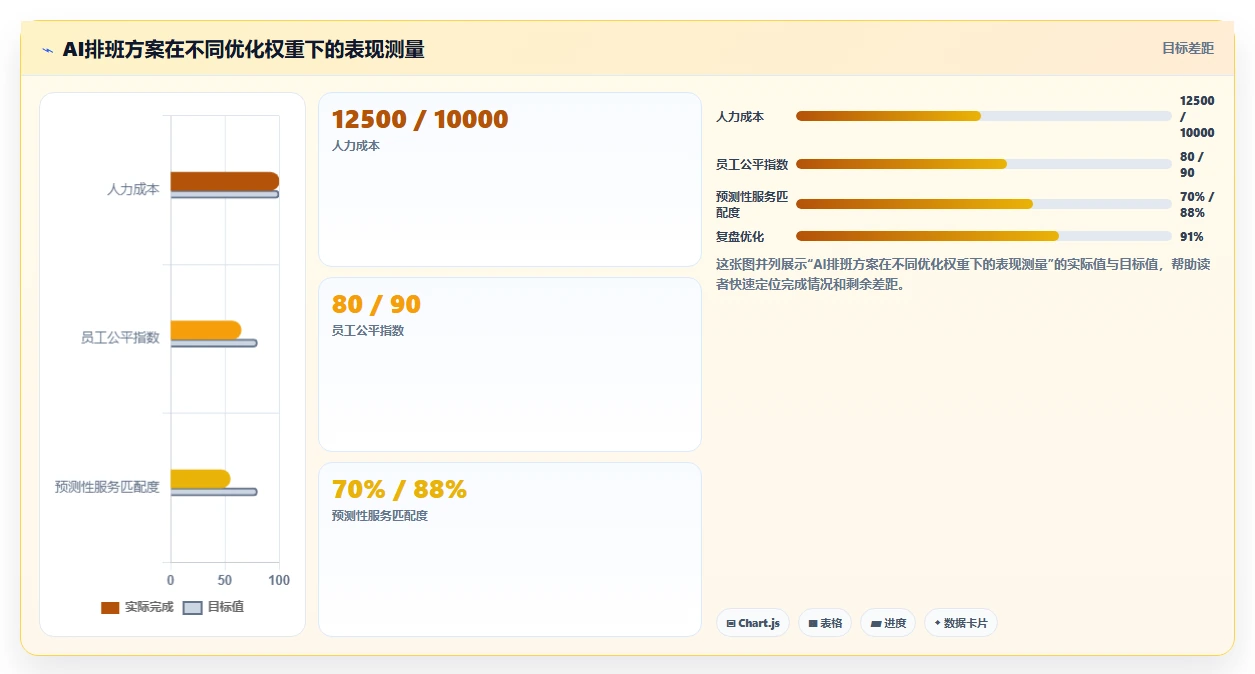Click the dashboard title AI排班方案在不同优化权重下的表现测量
Screen dimensions: 1255x674
[x=243, y=49]
